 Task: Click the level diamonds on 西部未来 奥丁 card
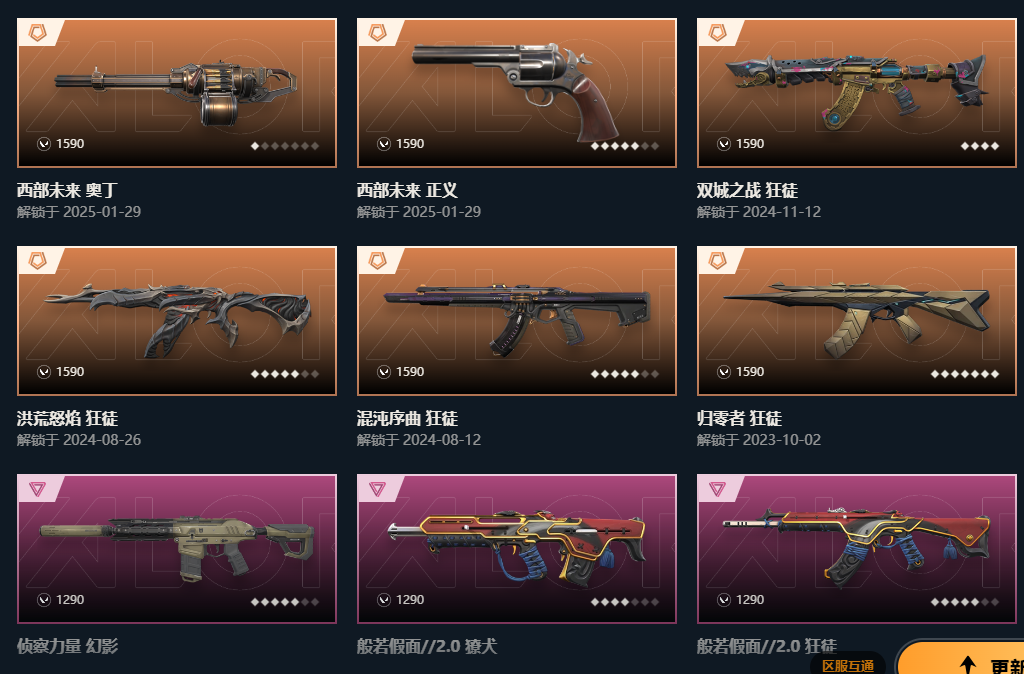tap(285, 146)
